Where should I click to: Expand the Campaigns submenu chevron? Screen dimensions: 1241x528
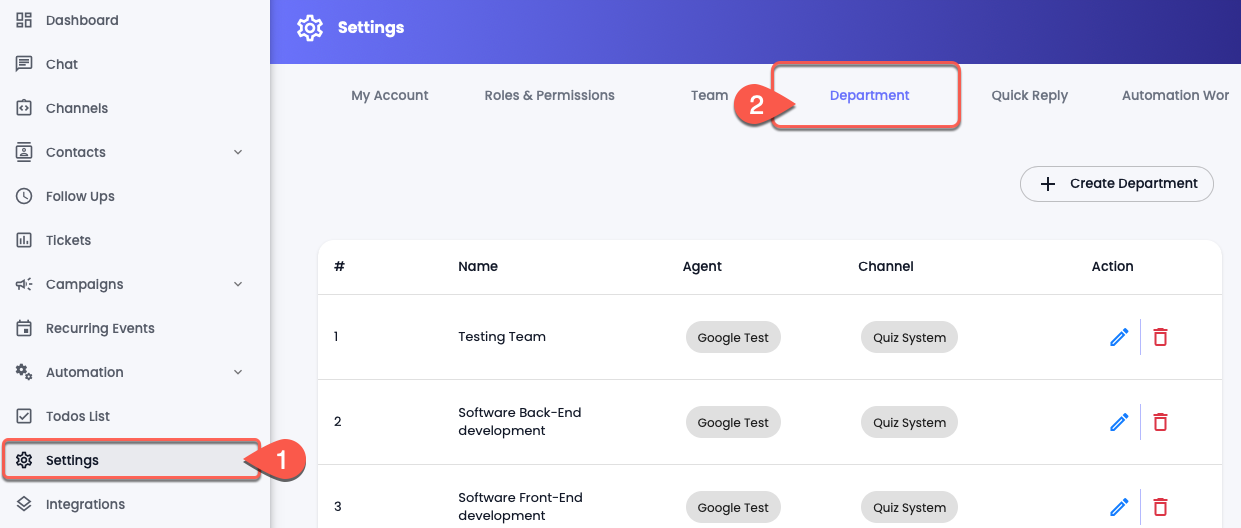[238, 284]
